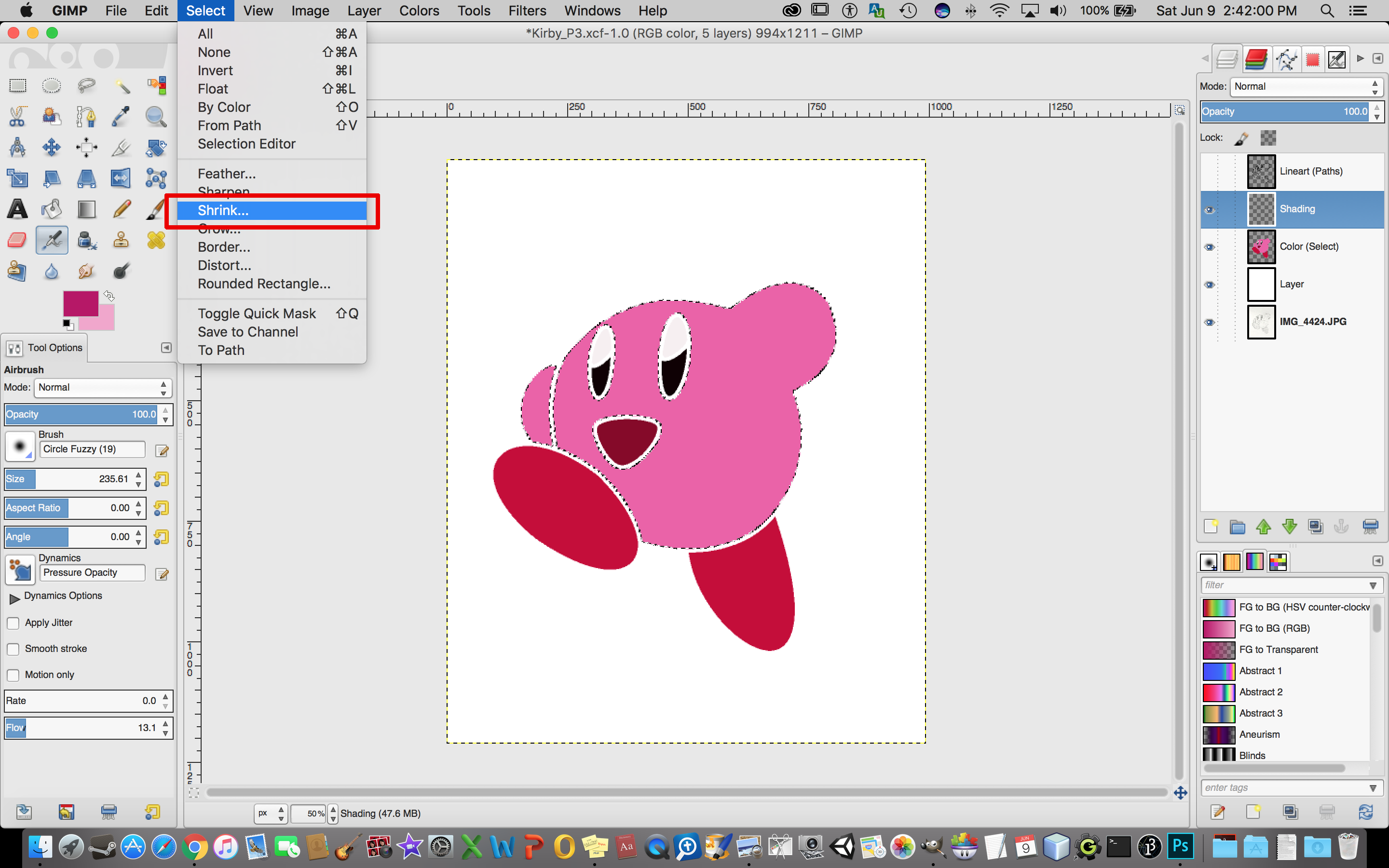Enable Motion only checkbox
Viewport: 1389px width, 868px height.
tap(13, 675)
